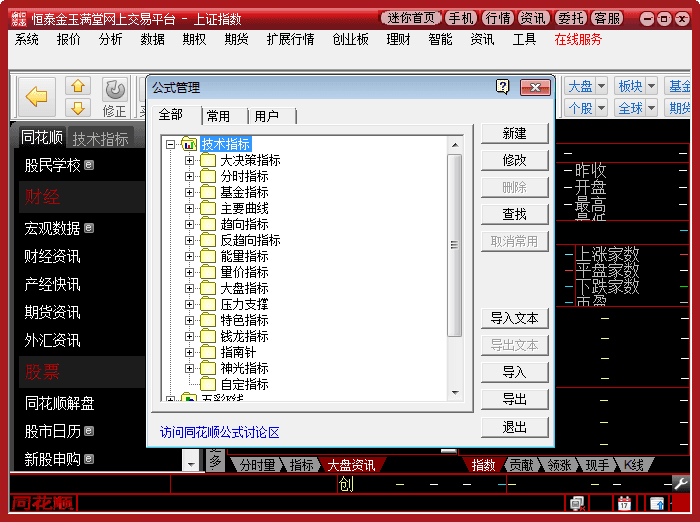Click the 多 toggle icon below dialog
The image size is (700, 522).
pos(215,460)
